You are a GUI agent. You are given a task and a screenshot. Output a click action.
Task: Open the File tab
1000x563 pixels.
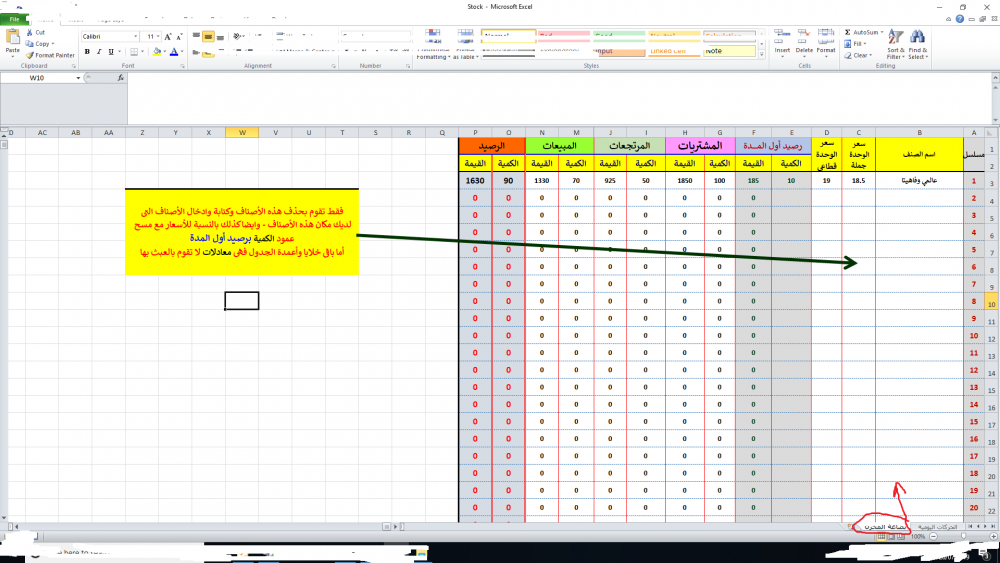(14, 19)
